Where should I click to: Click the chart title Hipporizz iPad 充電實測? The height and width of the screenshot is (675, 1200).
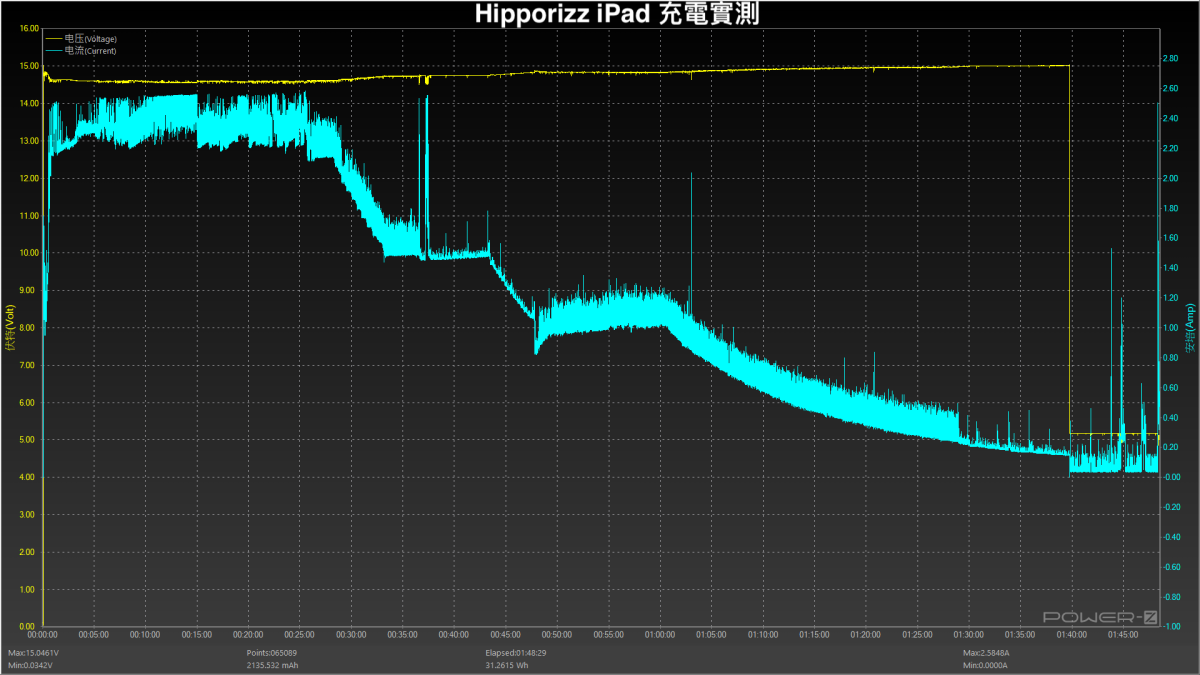(616, 13)
